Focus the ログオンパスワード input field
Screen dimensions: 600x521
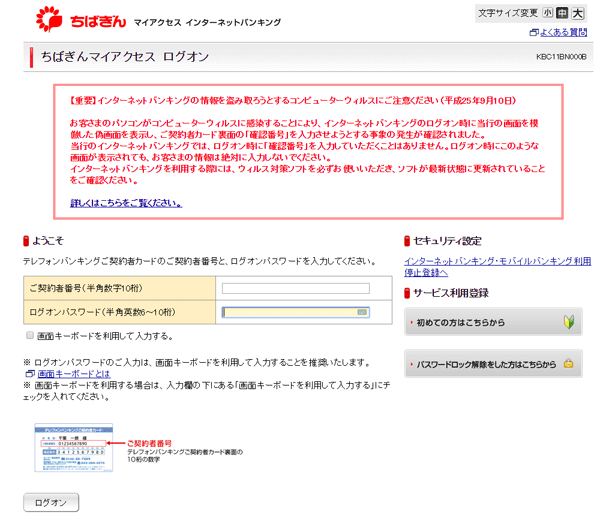point(296,313)
